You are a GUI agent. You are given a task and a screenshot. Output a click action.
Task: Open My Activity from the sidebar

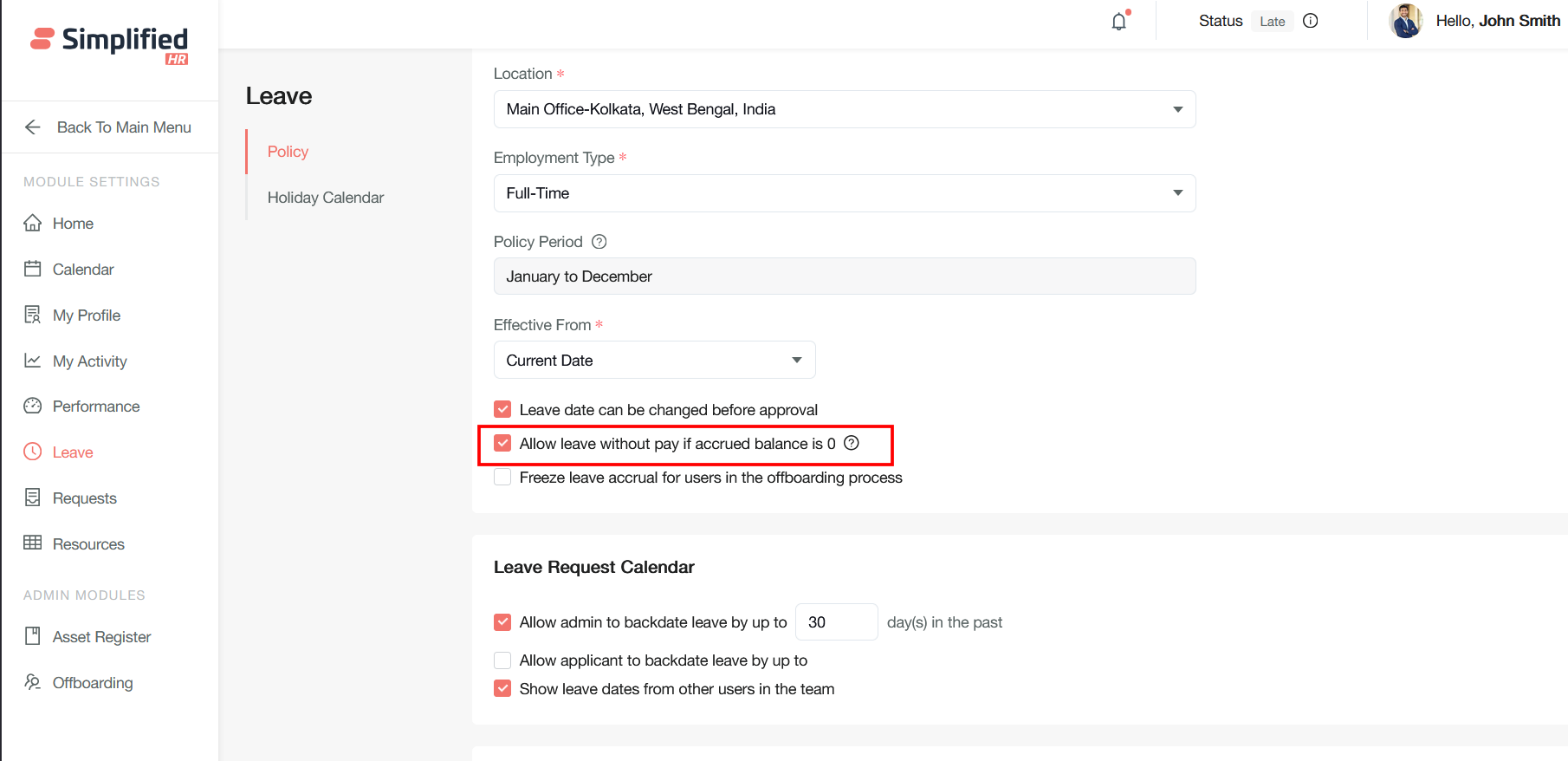click(89, 361)
